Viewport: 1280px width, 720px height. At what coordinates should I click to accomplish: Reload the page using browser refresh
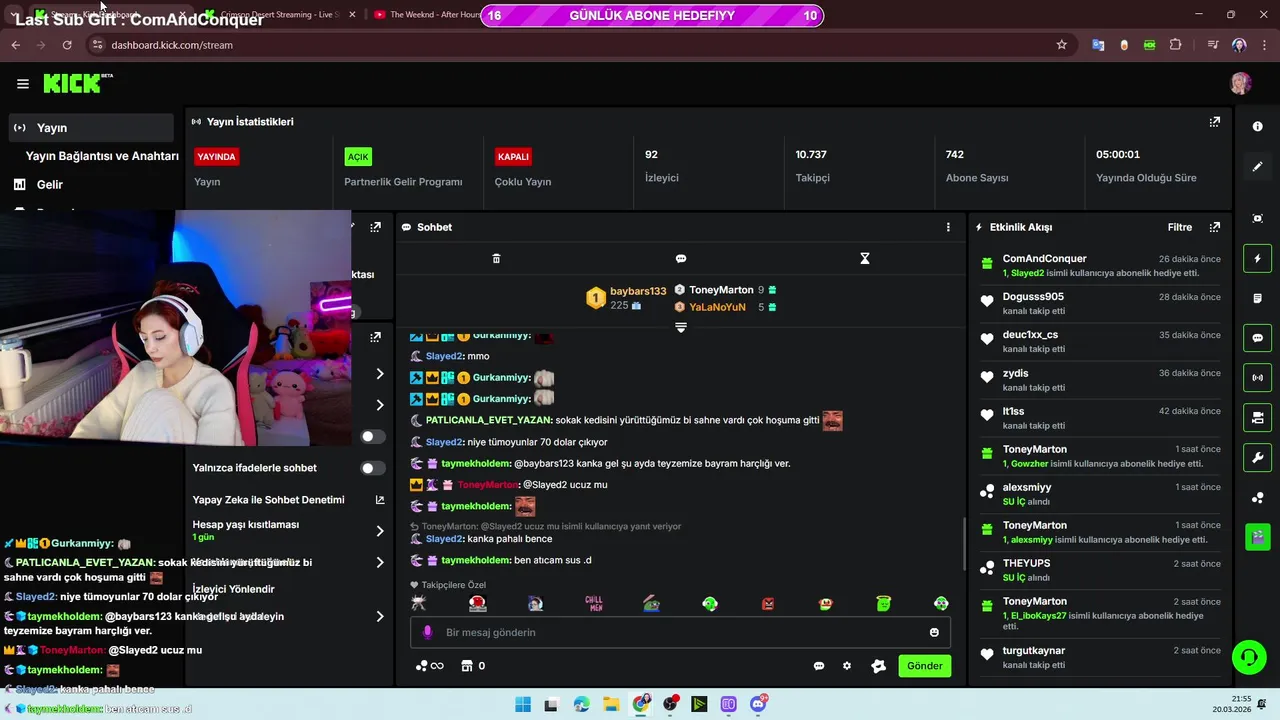tap(67, 45)
